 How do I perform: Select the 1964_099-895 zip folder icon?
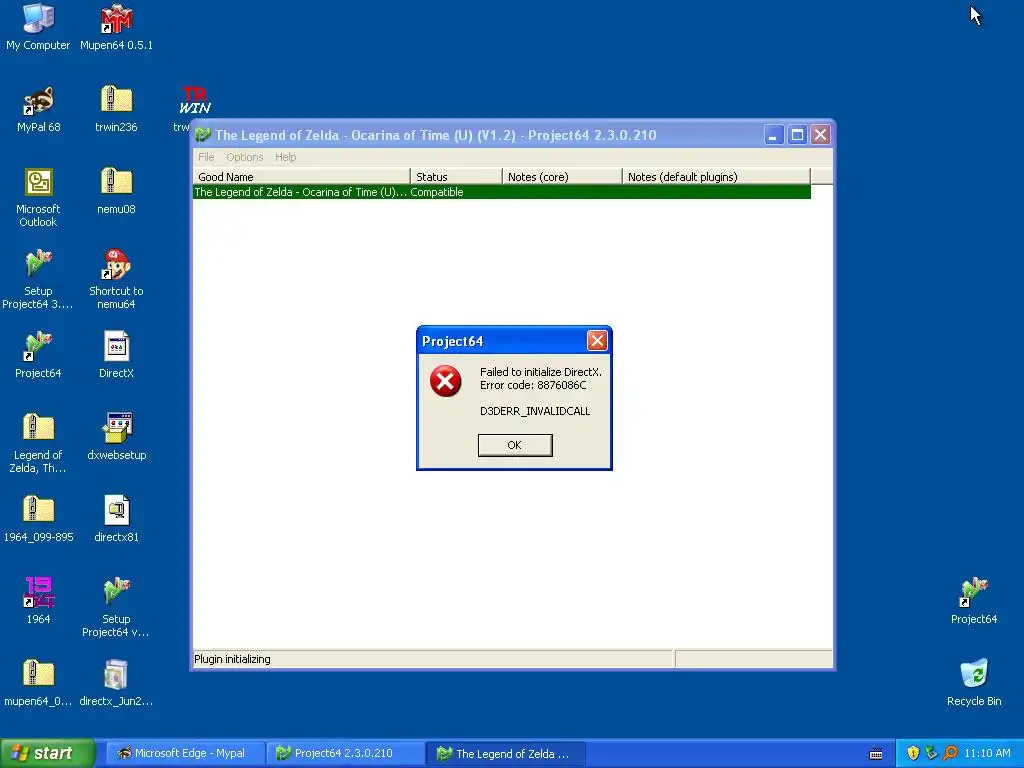[39, 519]
